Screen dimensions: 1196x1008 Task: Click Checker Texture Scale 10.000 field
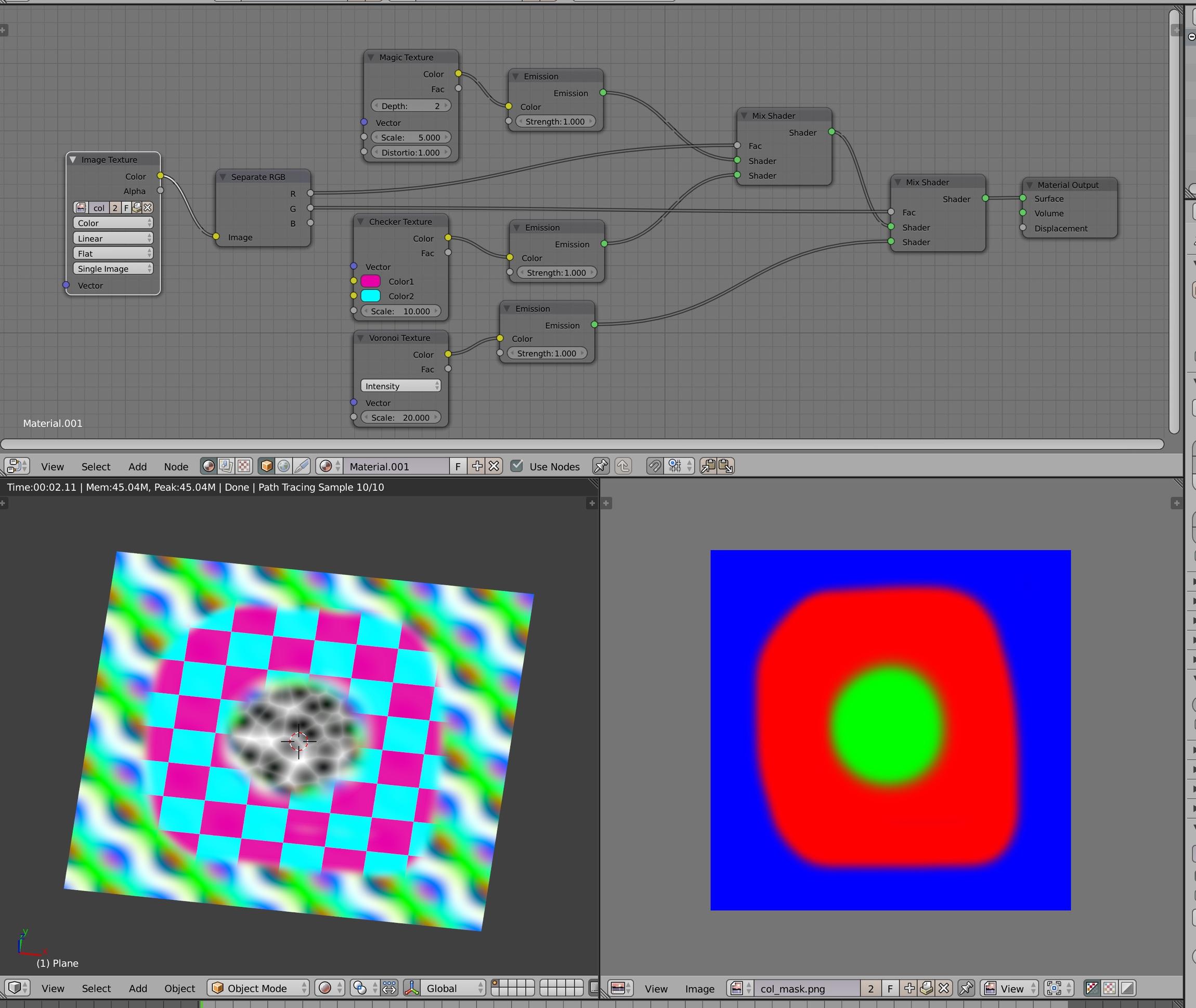coord(400,311)
